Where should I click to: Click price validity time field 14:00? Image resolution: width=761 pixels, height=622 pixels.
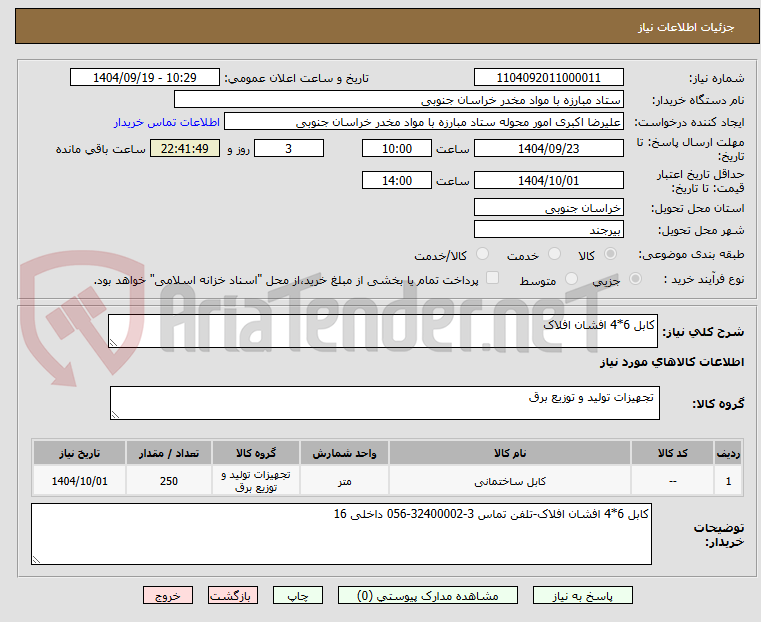point(397,180)
